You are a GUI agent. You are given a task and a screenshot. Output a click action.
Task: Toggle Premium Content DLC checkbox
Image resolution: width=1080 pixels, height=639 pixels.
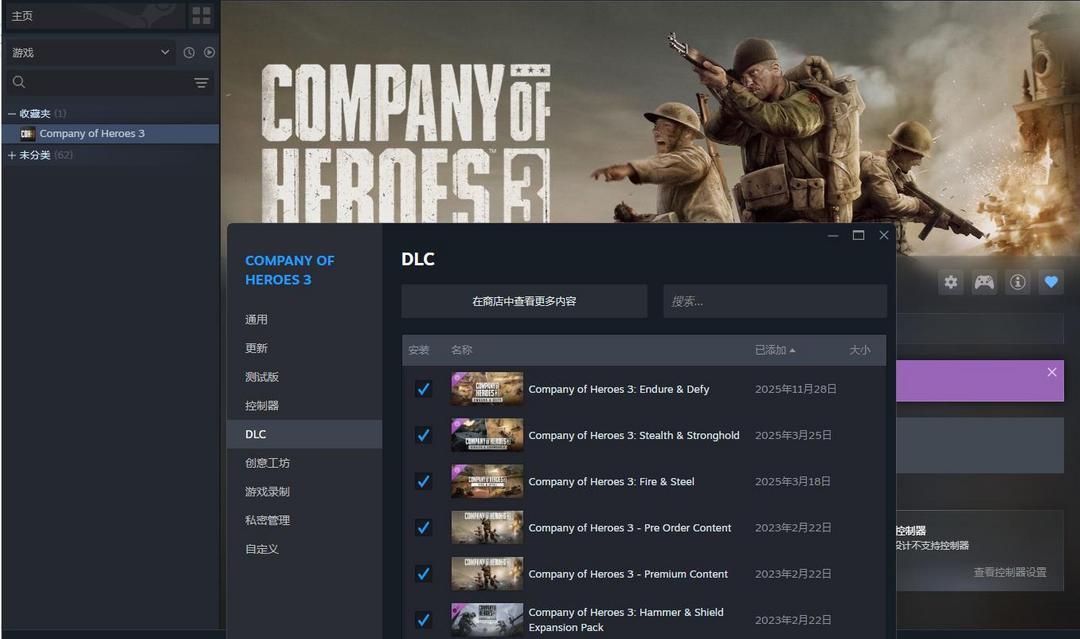point(424,574)
